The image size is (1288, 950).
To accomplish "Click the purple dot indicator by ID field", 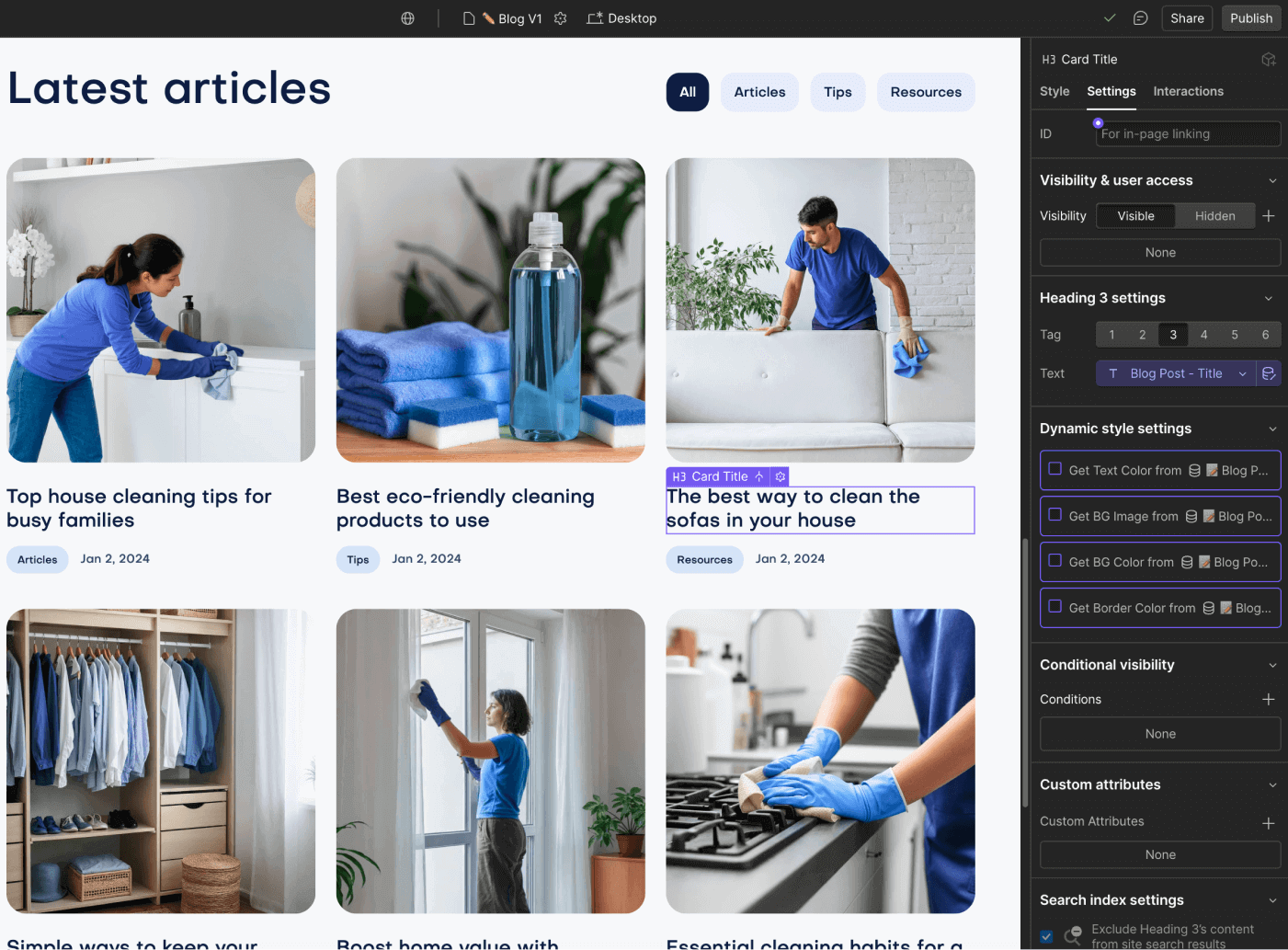I will [x=1098, y=122].
